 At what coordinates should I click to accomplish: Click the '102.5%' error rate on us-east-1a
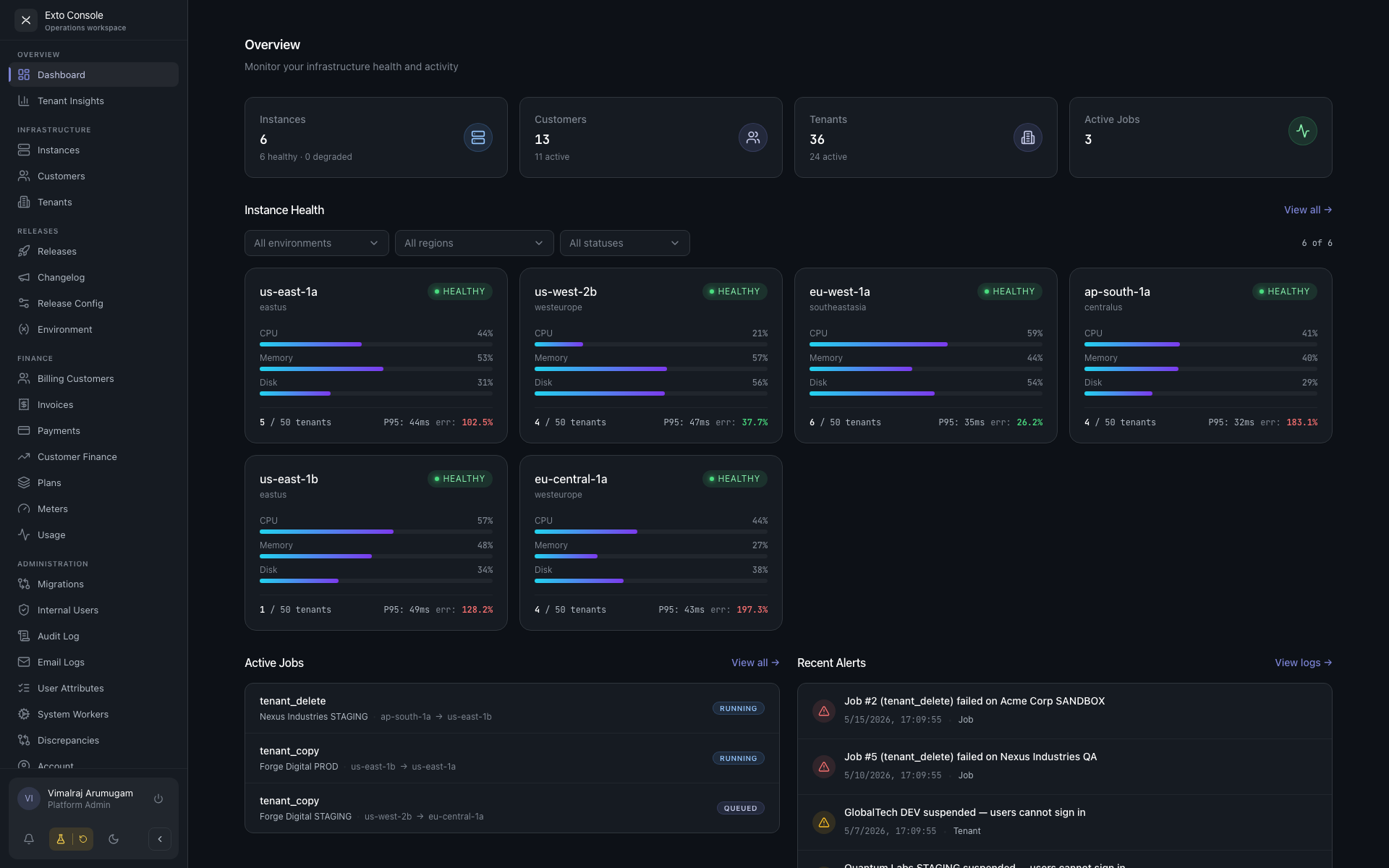tap(477, 422)
